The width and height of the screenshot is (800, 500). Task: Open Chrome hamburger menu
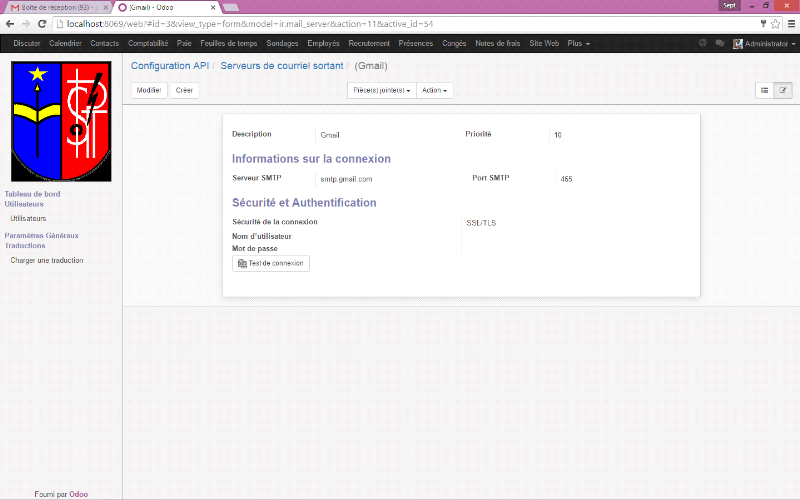coord(790,23)
